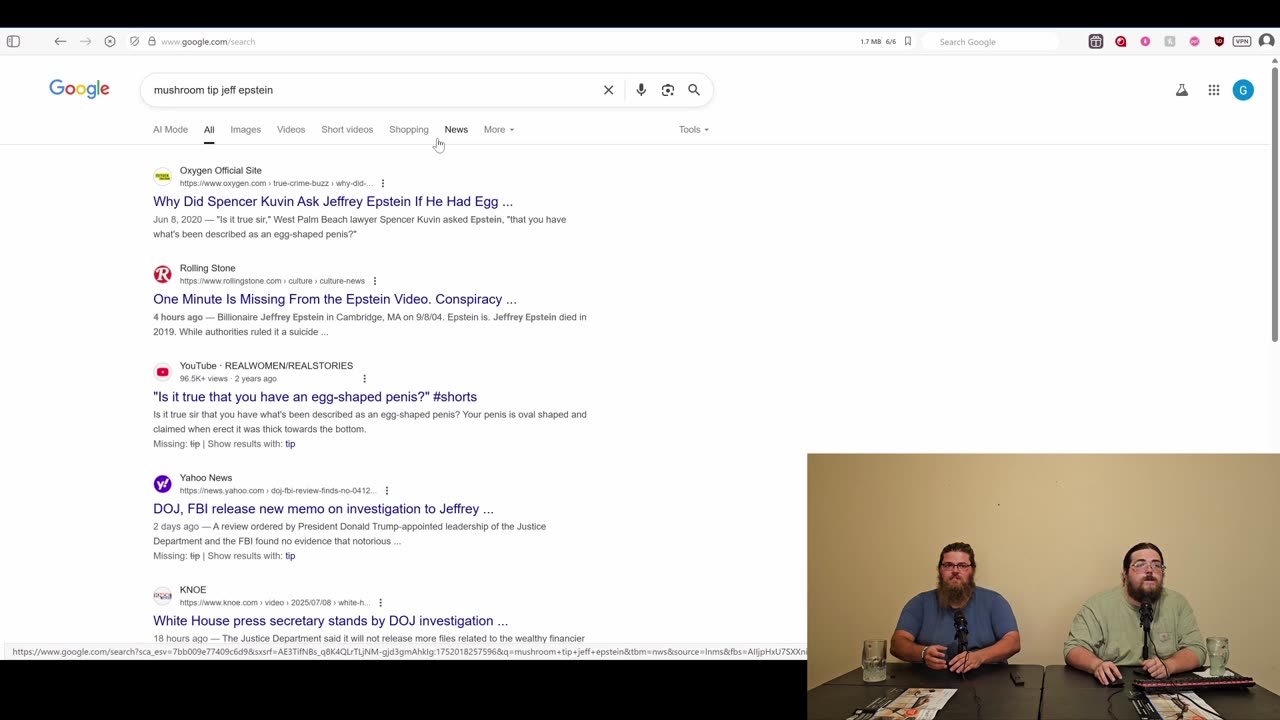Bookmark this page using the bookmark icon
The image size is (1280, 720).
click(x=908, y=41)
